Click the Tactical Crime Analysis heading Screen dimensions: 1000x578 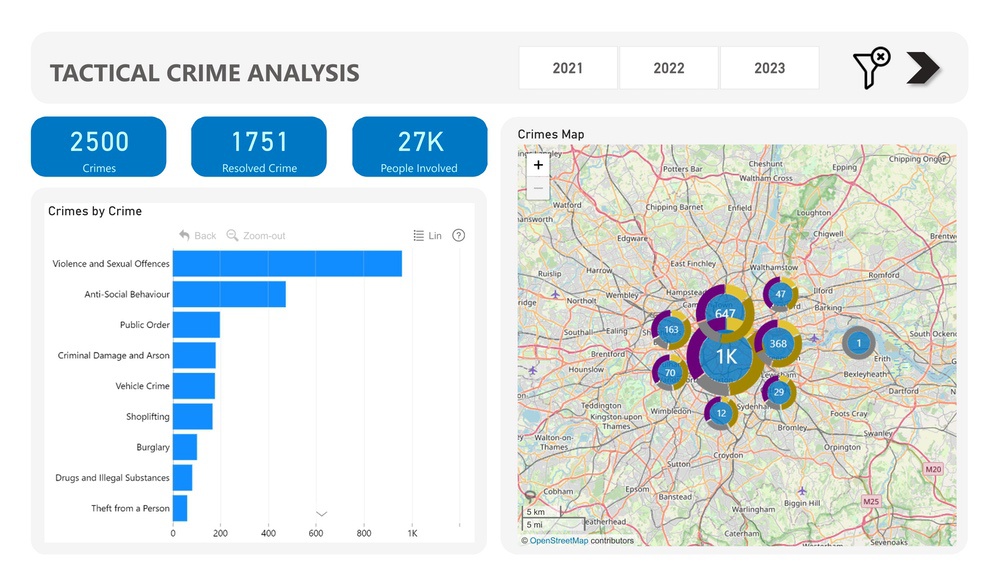pyautogui.click(x=205, y=73)
